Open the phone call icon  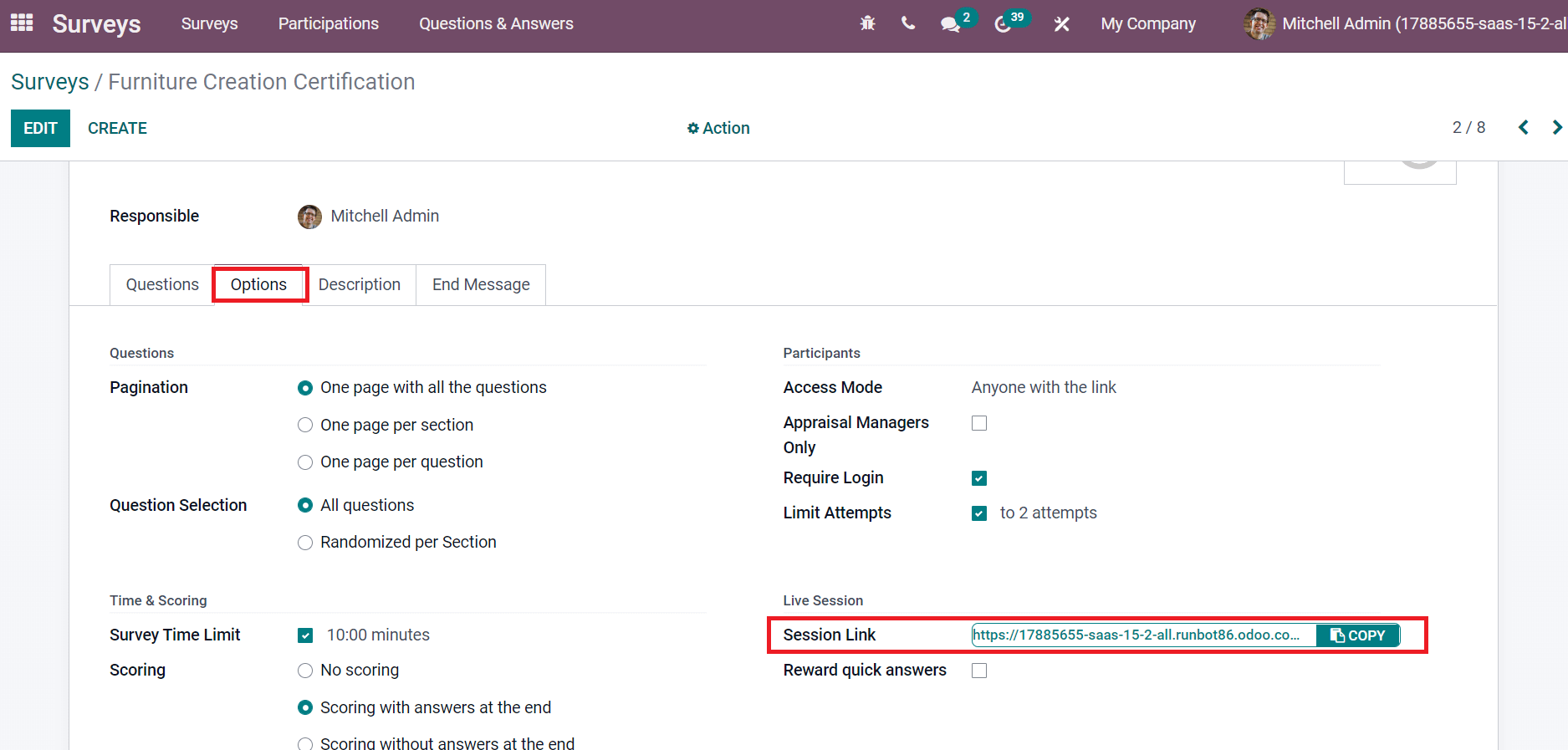(x=908, y=24)
